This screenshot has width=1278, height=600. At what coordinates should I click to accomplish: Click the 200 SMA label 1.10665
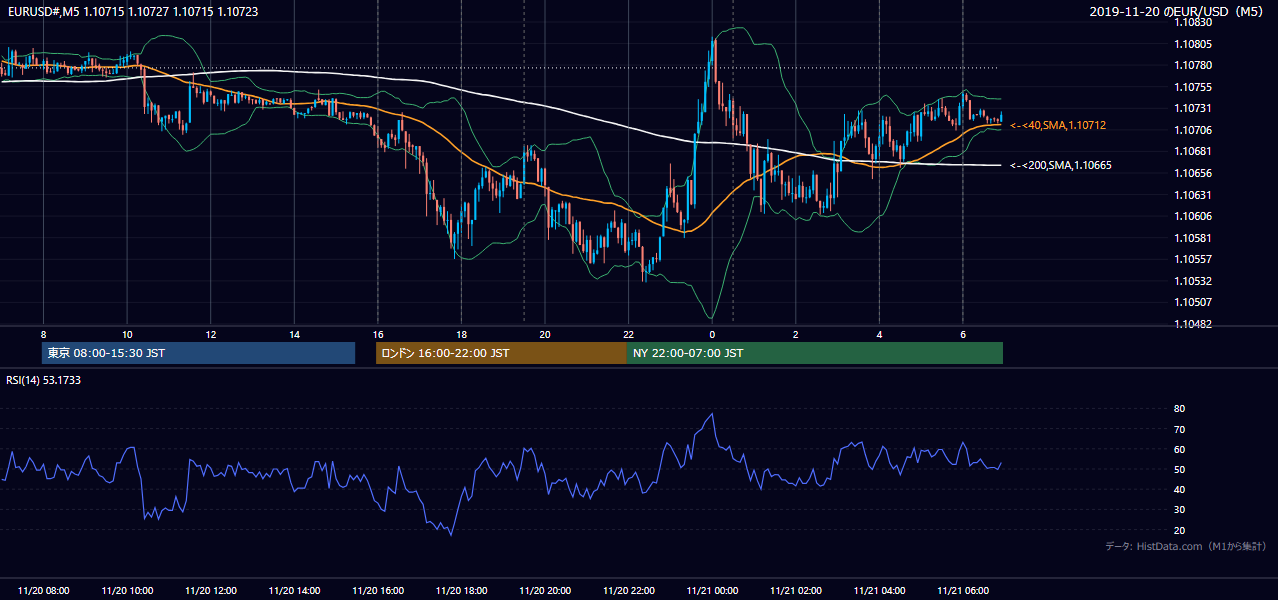pyautogui.click(x=1059, y=165)
